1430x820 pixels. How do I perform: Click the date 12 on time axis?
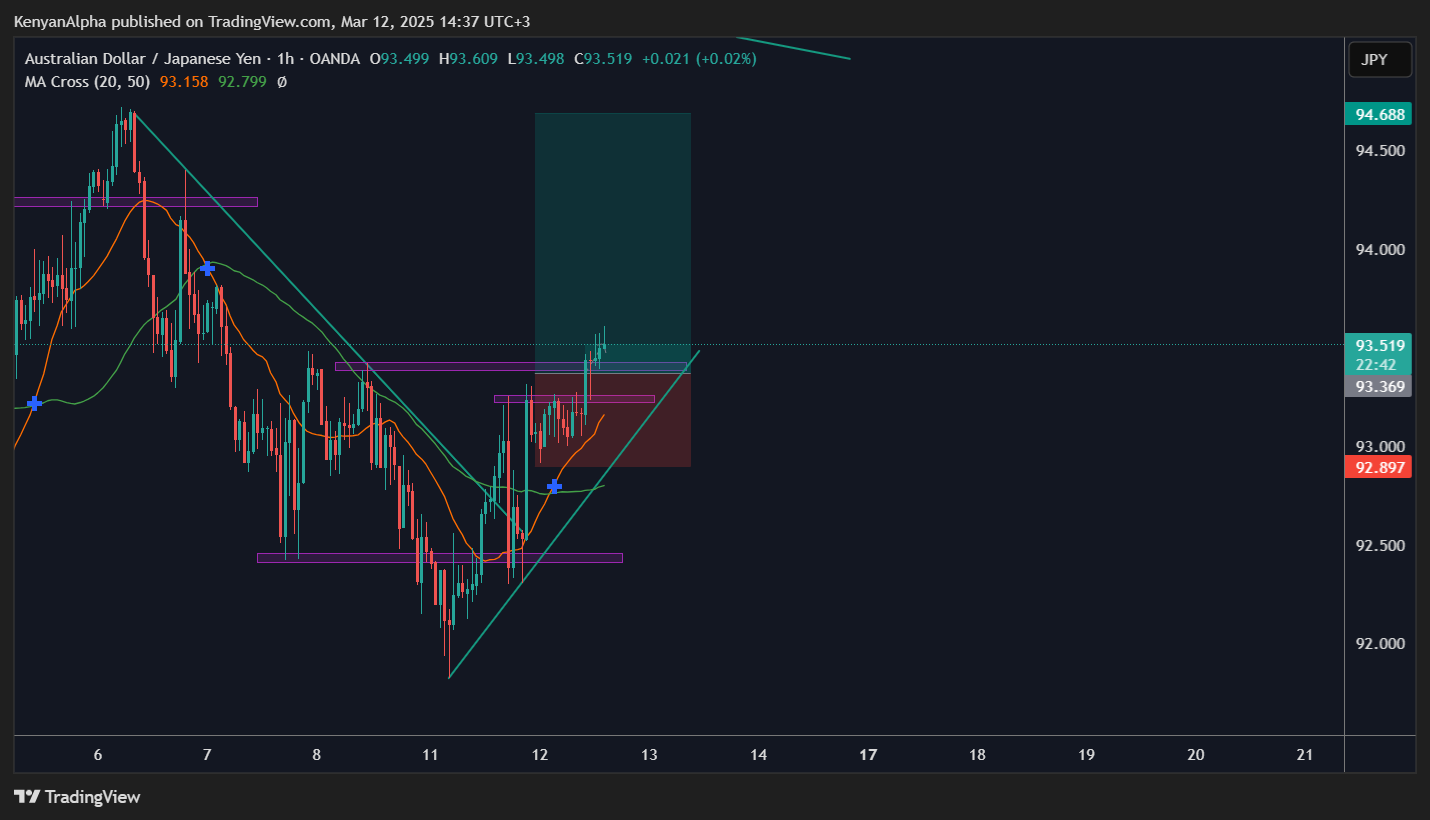[x=540, y=755]
